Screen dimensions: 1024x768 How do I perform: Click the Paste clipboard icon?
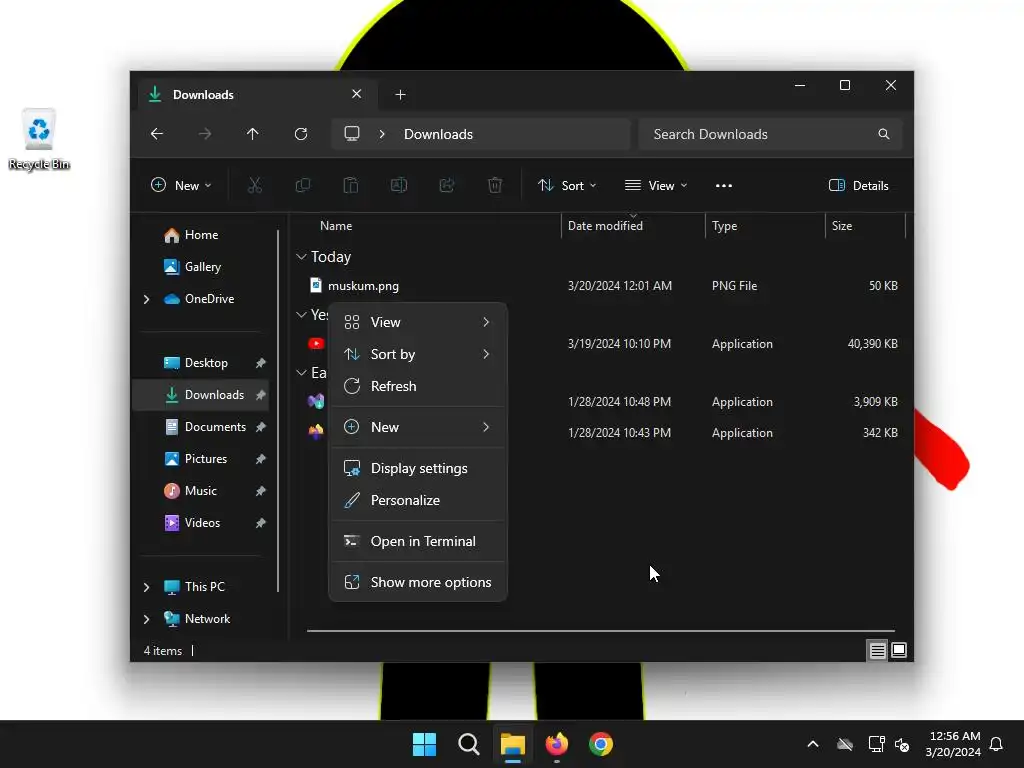(351, 185)
